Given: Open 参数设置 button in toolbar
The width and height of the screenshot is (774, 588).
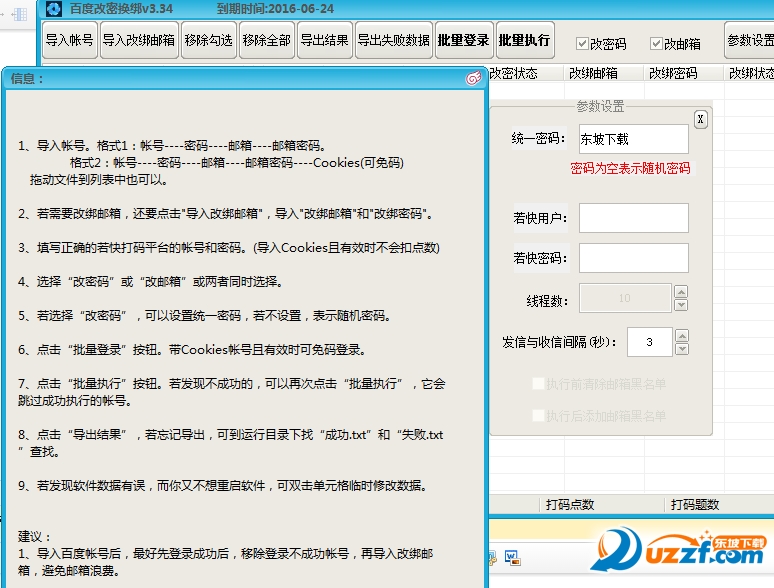Looking at the screenshot, I should point(750,40).
